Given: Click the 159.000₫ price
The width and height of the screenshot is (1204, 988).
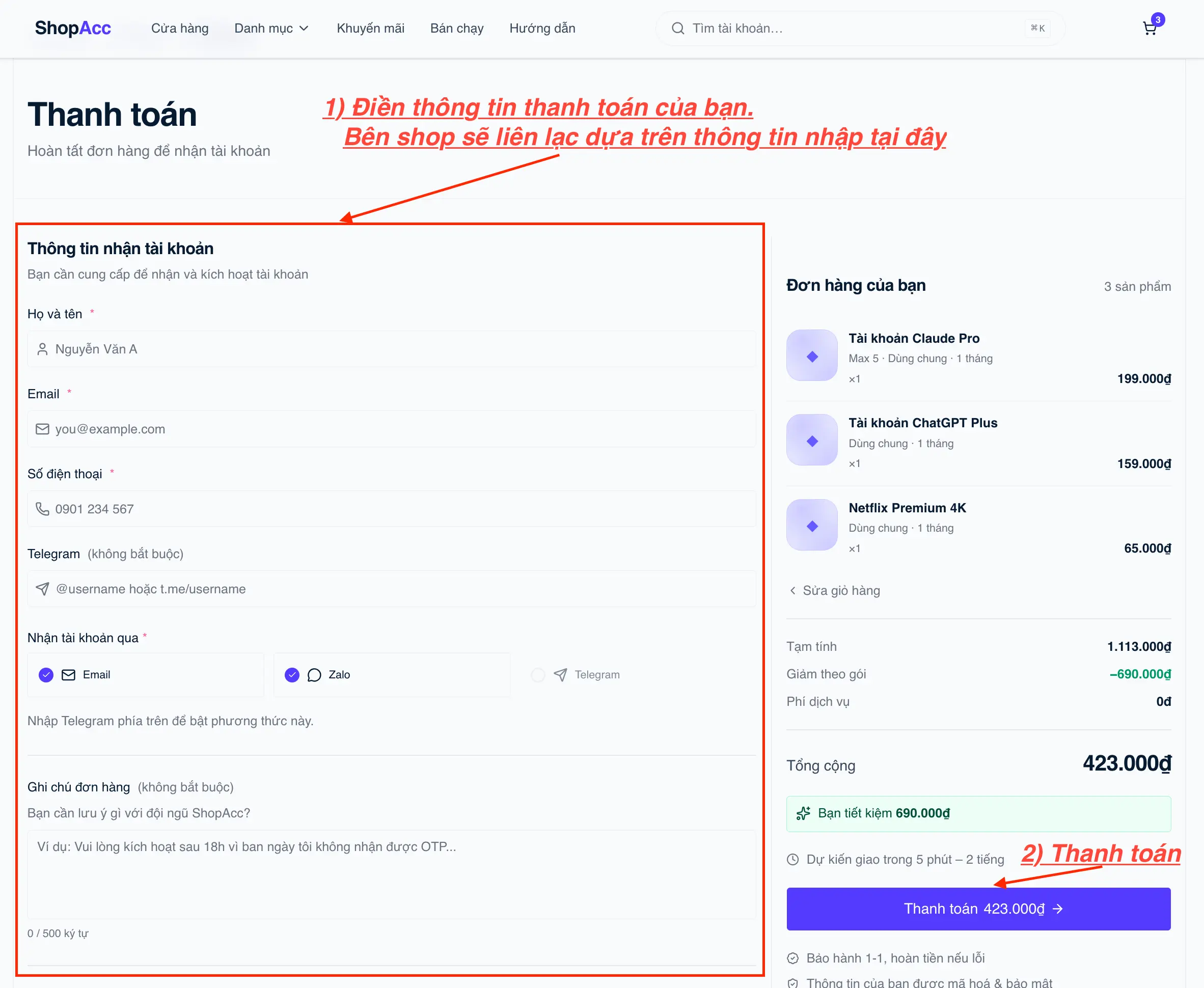Looking at the screenshot, I should (1144, 464).
